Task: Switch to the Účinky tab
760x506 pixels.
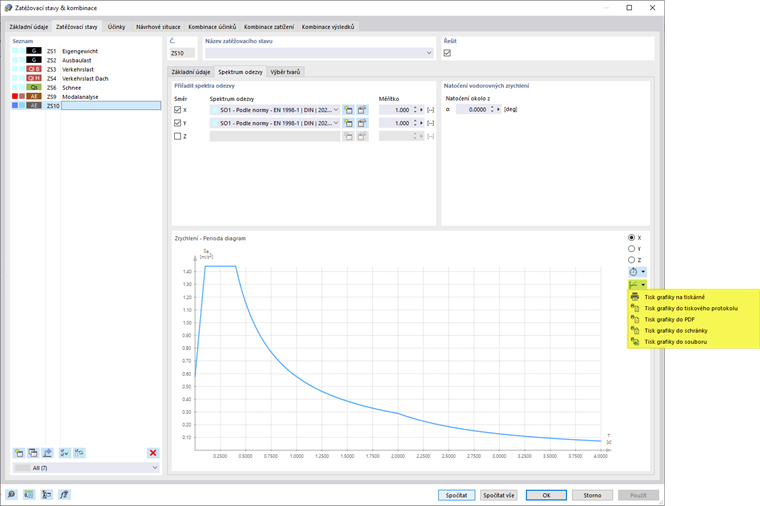Action: pos(116,27)
